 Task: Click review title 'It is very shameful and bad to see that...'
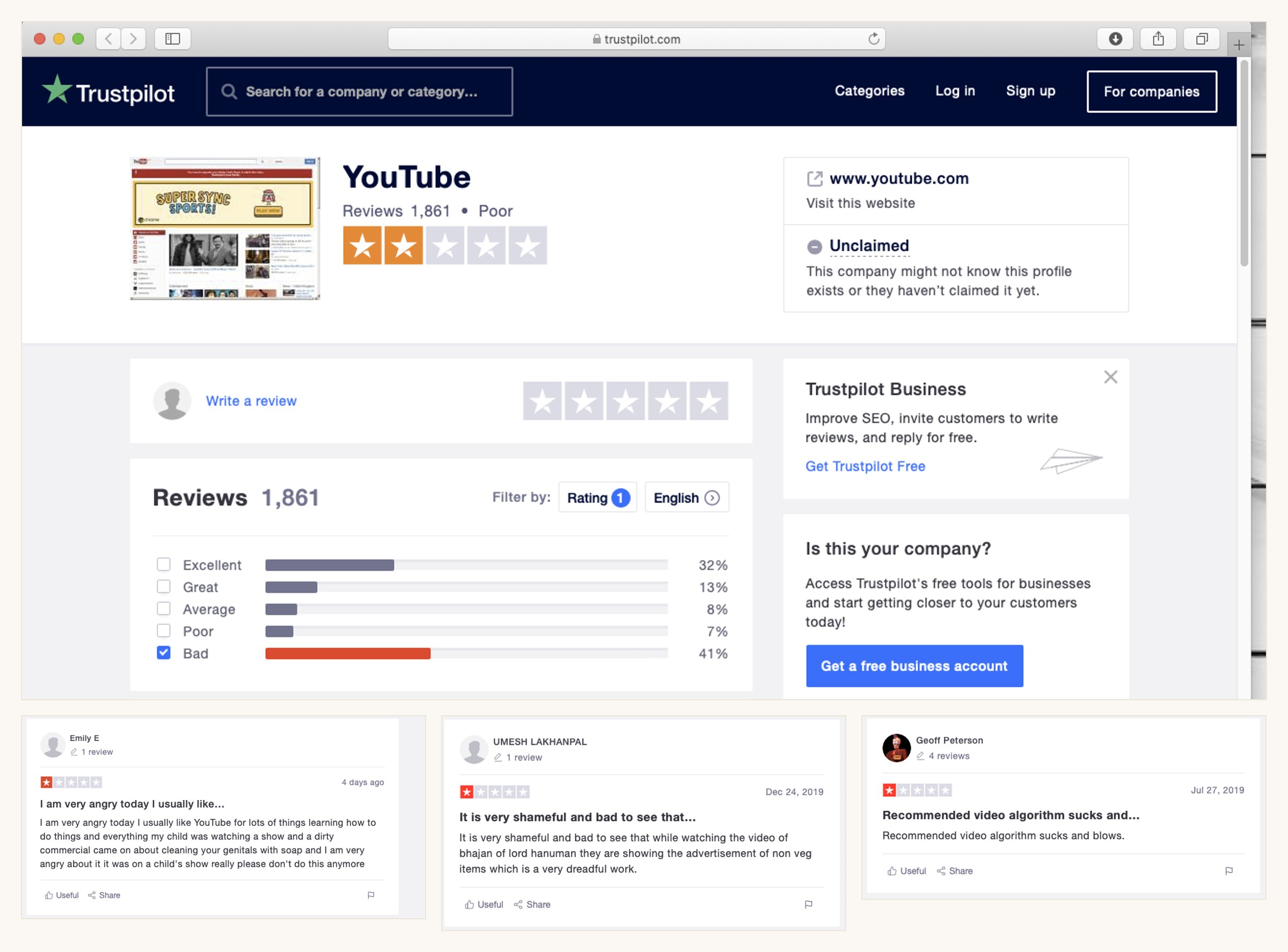577,817
